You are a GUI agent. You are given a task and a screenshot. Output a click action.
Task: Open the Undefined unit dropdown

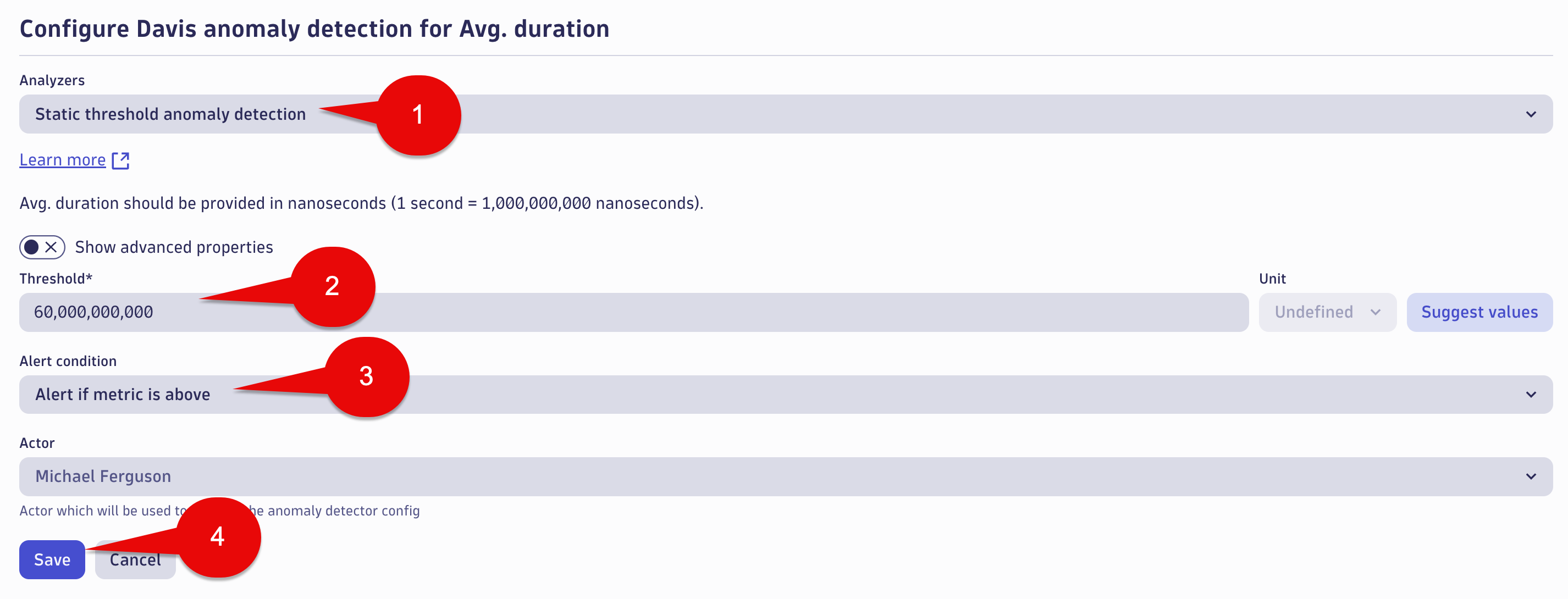(x=1327, y=313)
